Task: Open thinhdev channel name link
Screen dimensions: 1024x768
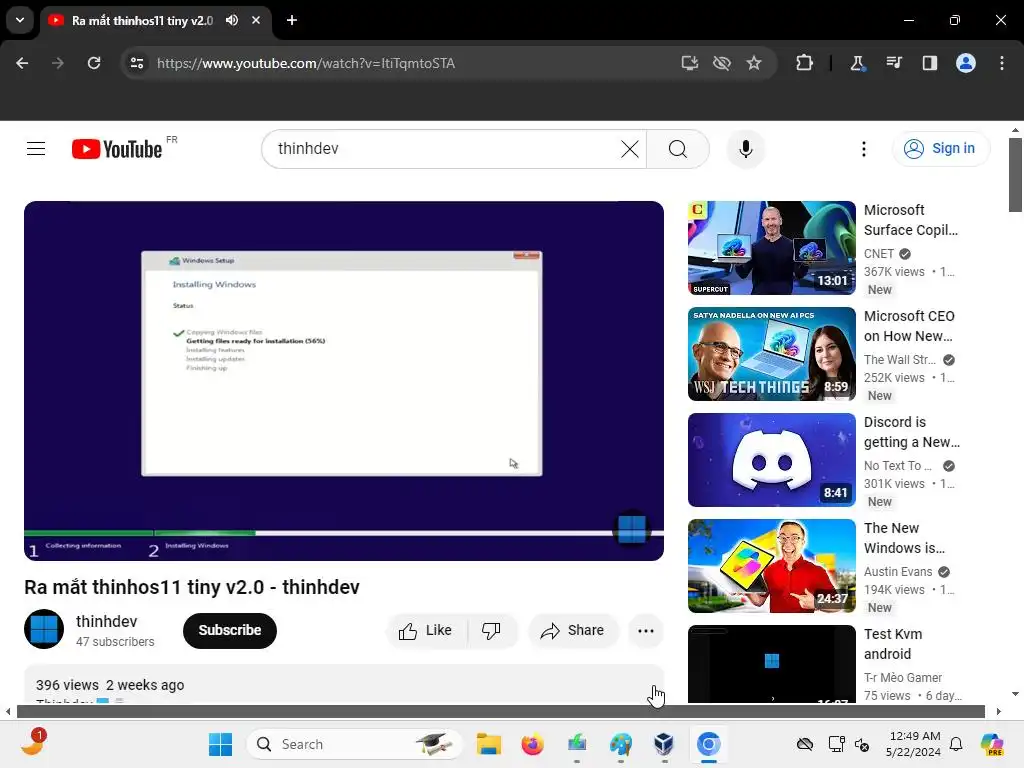Action: pos(106,621)
